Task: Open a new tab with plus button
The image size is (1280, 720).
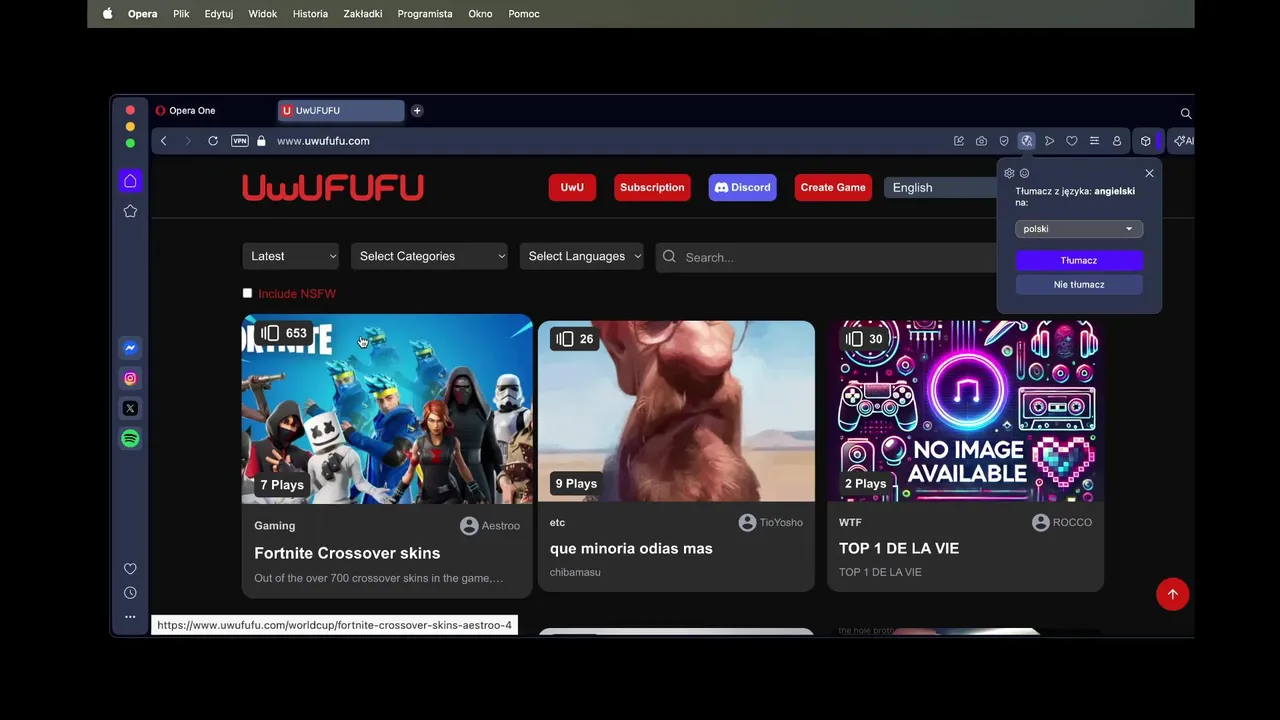Action: pos(417,110)
